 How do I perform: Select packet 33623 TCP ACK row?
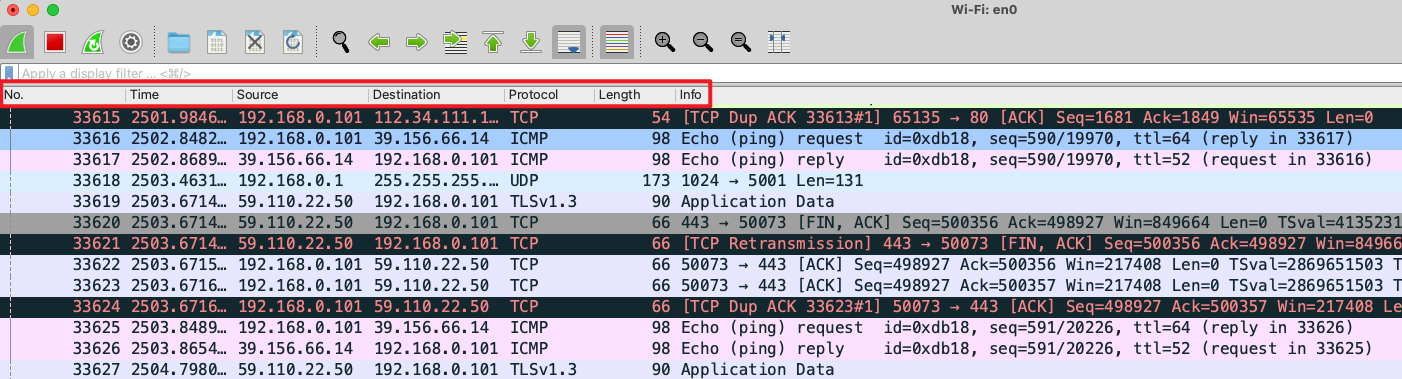701,285
